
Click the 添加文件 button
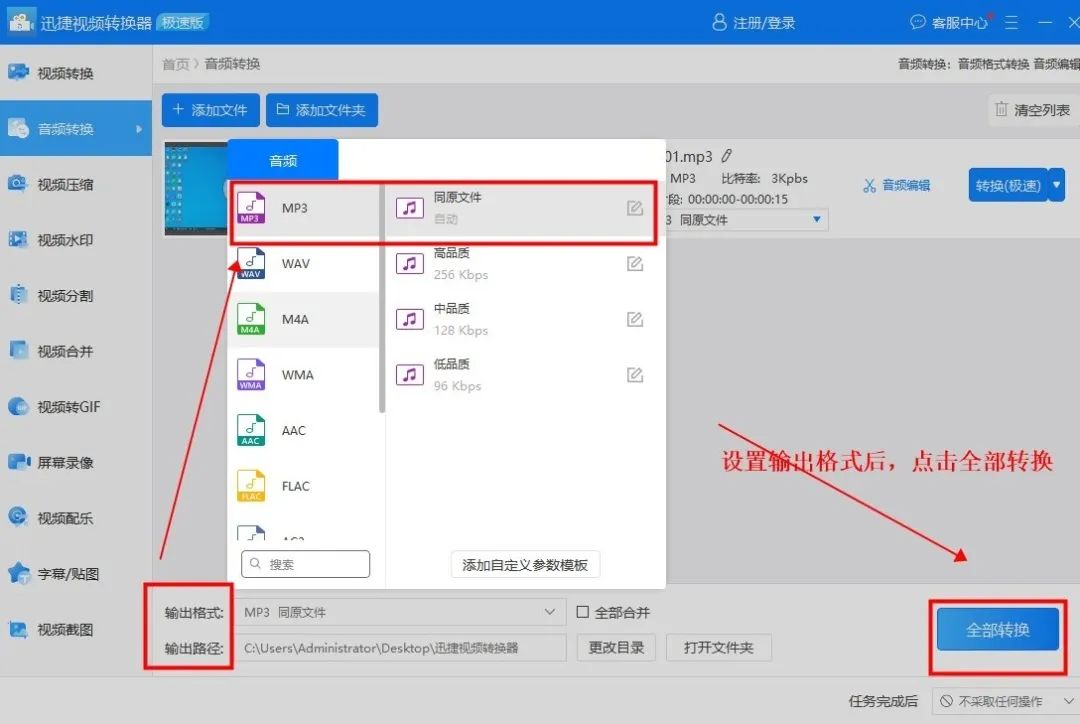(x=211, y=110)
